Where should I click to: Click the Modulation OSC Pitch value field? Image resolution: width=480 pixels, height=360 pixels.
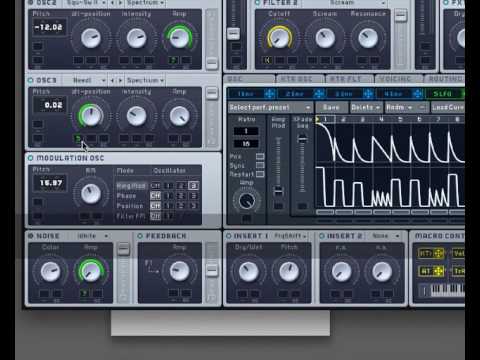click(x=50, y=183)
